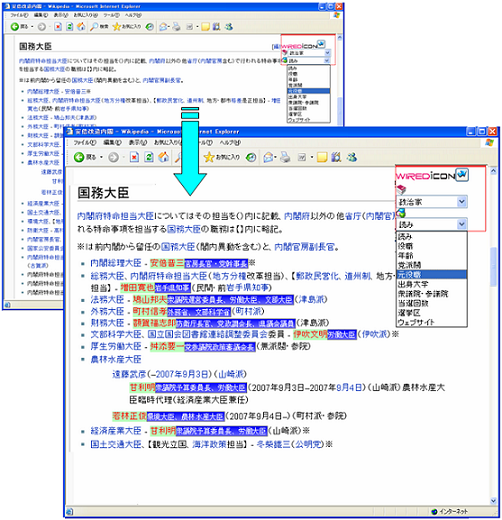Open the 内閣総理大臣 link
502x520 pixels.
pos(116,263)
